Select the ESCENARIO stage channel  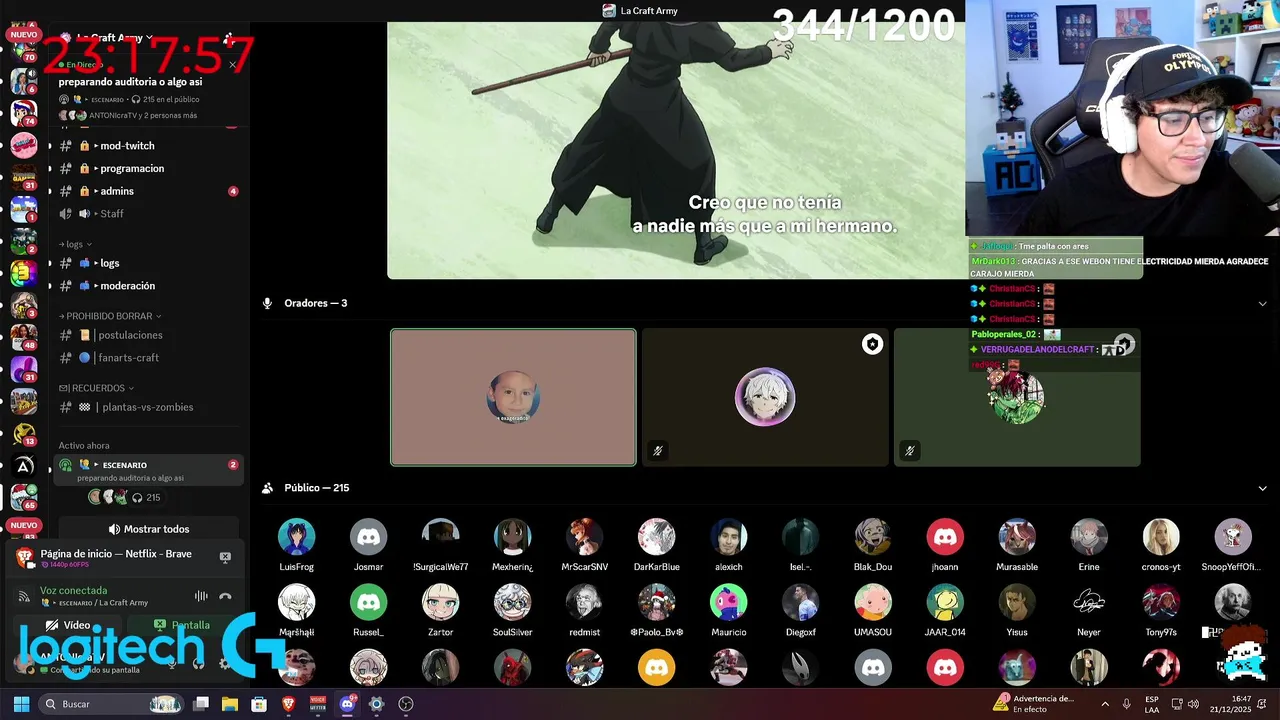coord(148,470)
